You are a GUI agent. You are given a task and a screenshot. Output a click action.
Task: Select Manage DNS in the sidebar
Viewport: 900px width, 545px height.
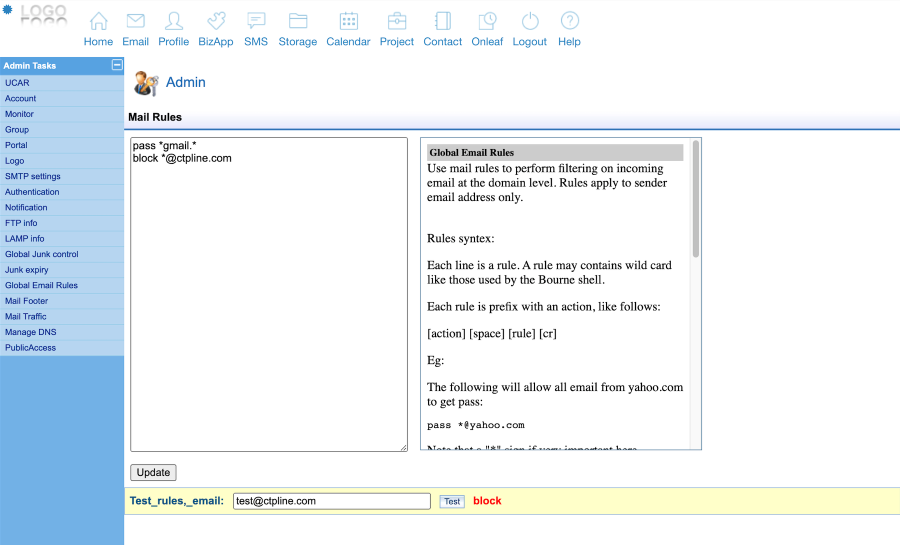click(30, 332)
